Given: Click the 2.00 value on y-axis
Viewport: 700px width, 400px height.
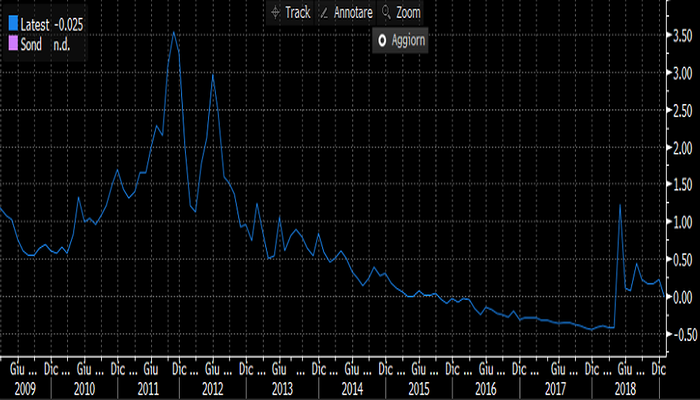Looking at the screenshot, I should pos(681,148).
